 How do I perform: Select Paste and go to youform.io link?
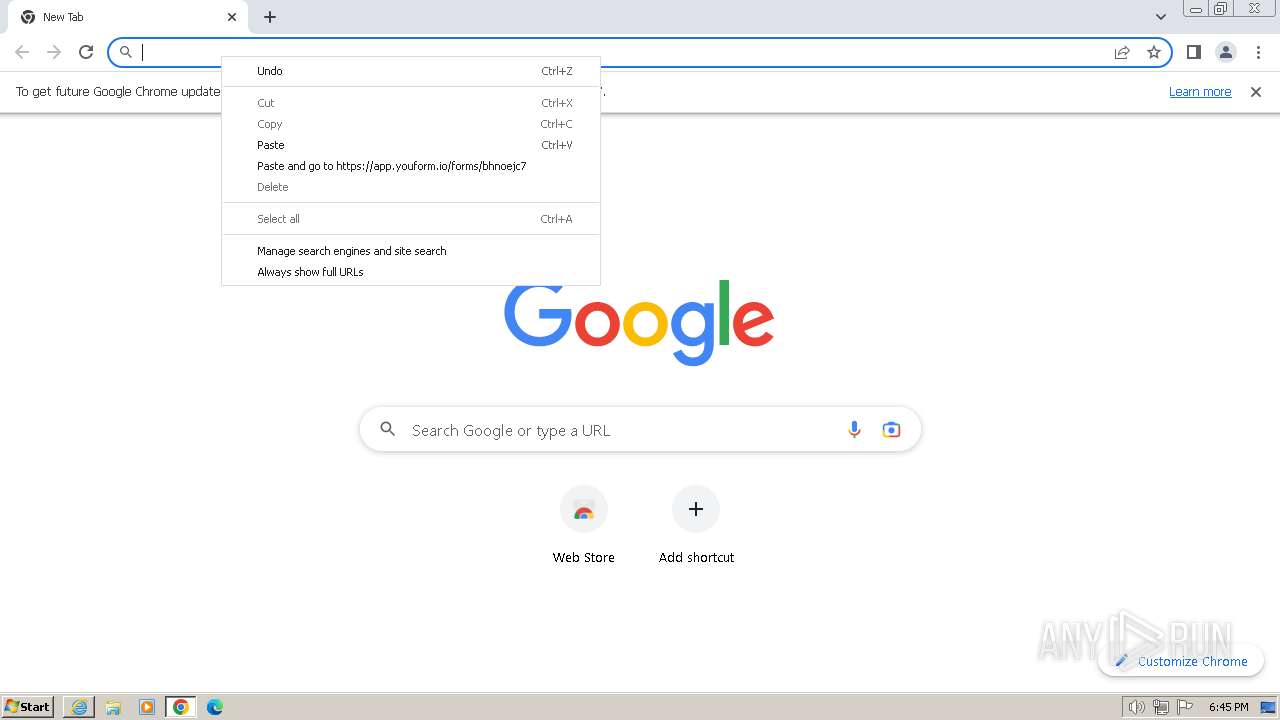(411, 166)
